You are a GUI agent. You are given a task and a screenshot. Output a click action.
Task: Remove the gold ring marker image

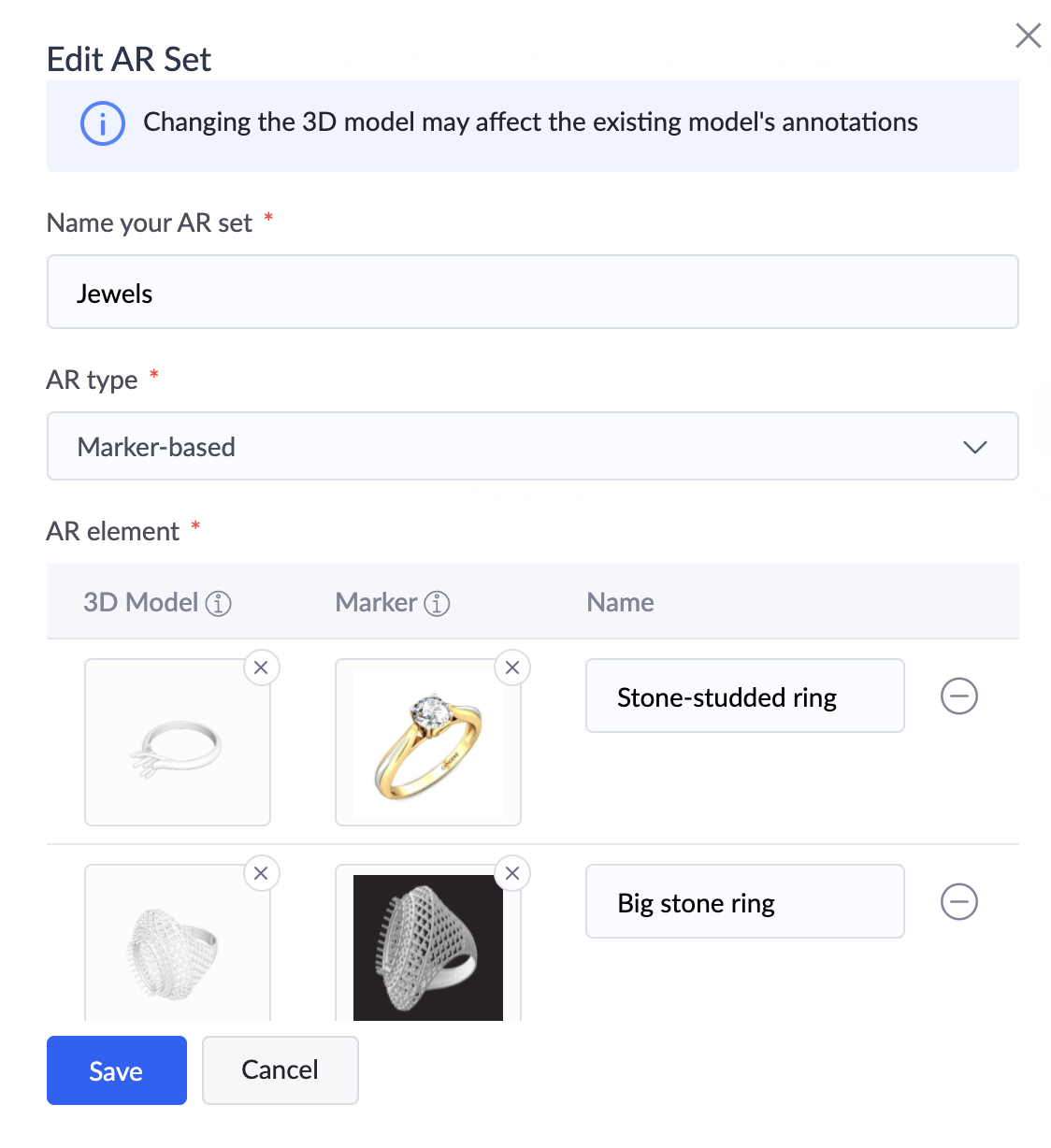pyautogui.click(x=512, y=667)
